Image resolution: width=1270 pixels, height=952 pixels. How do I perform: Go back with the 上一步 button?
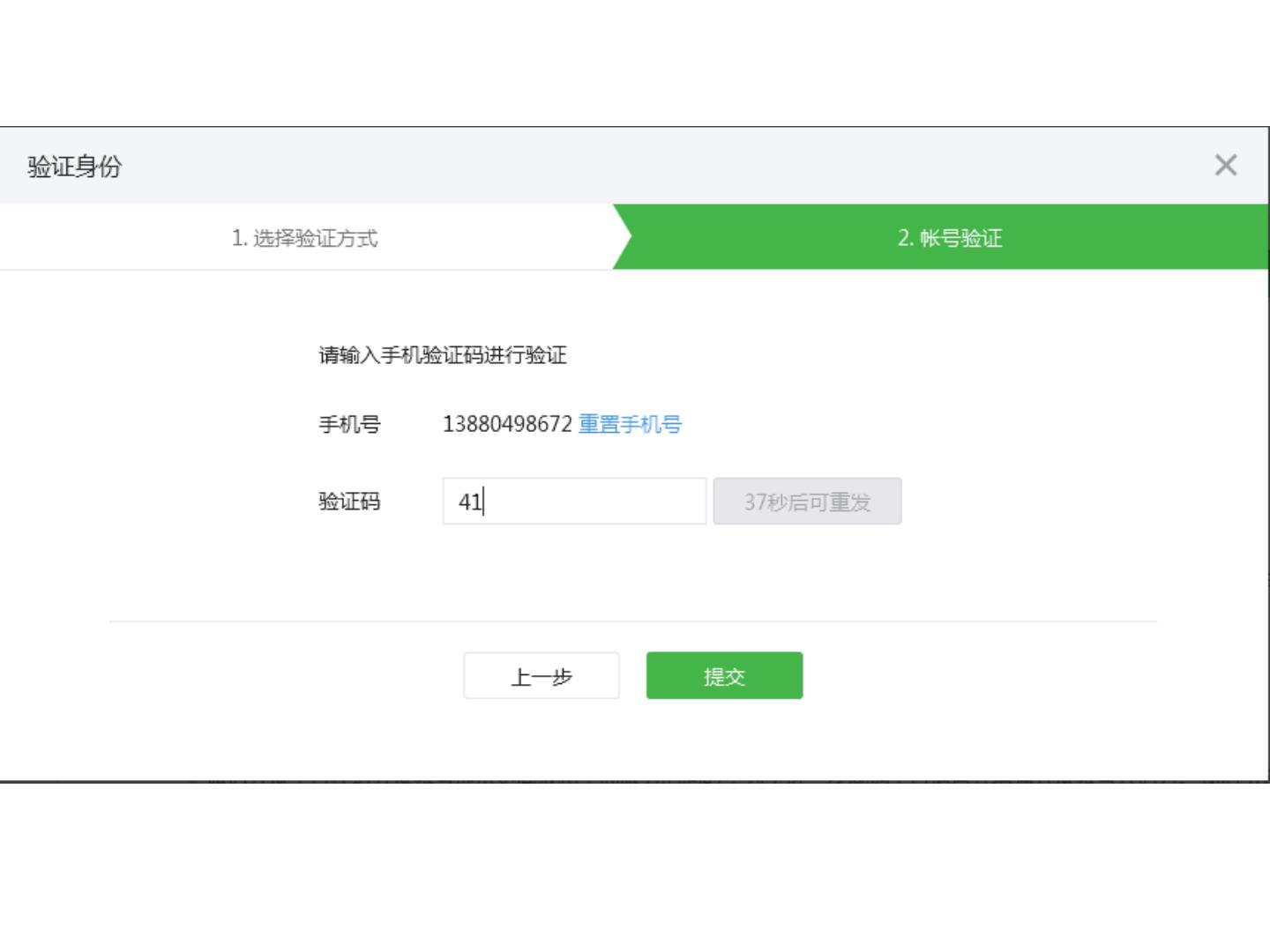[542, 676]
